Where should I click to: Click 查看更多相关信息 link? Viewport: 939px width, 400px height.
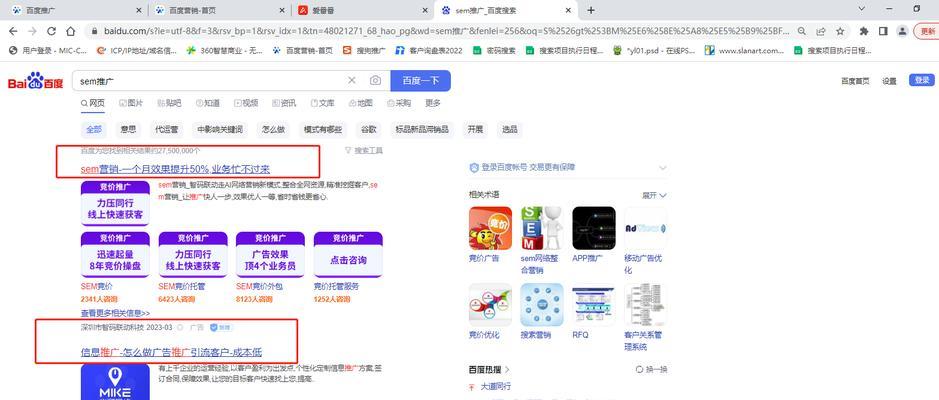[115, 313]
